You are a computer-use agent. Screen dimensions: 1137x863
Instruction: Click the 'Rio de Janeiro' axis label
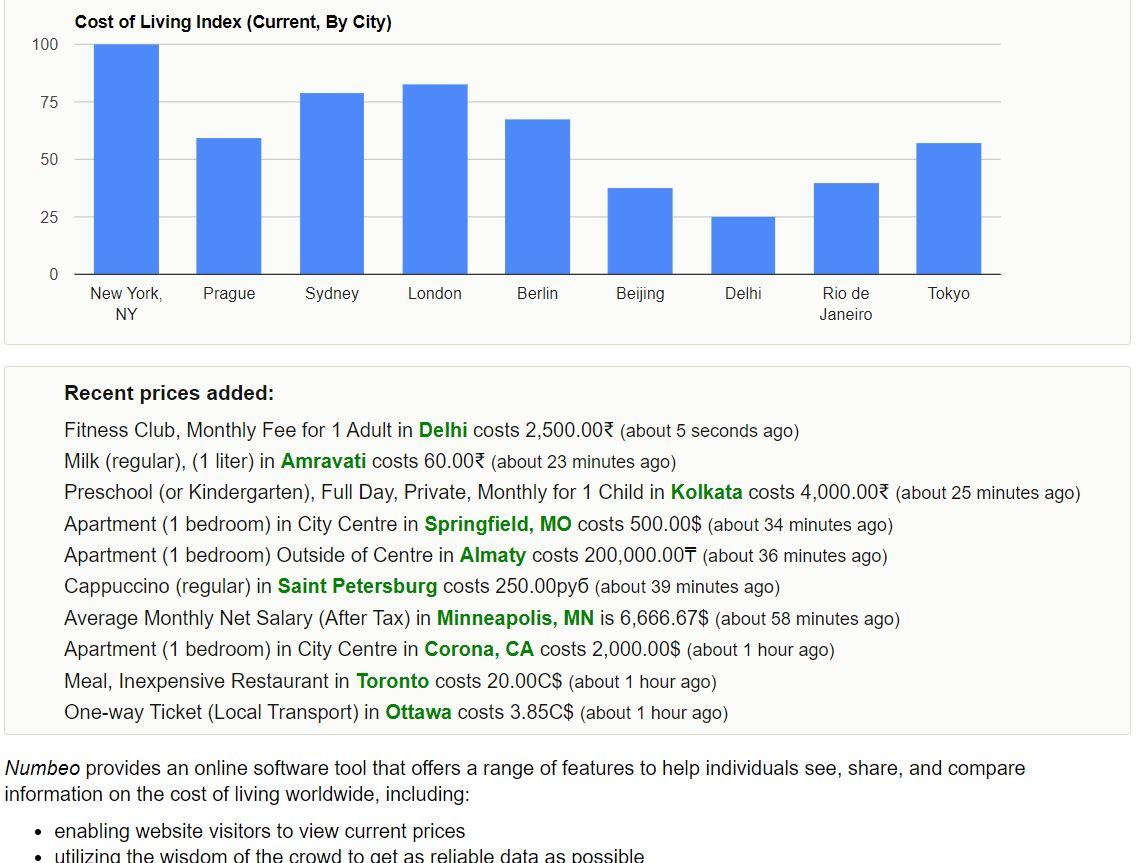click(x=845, y=304)
